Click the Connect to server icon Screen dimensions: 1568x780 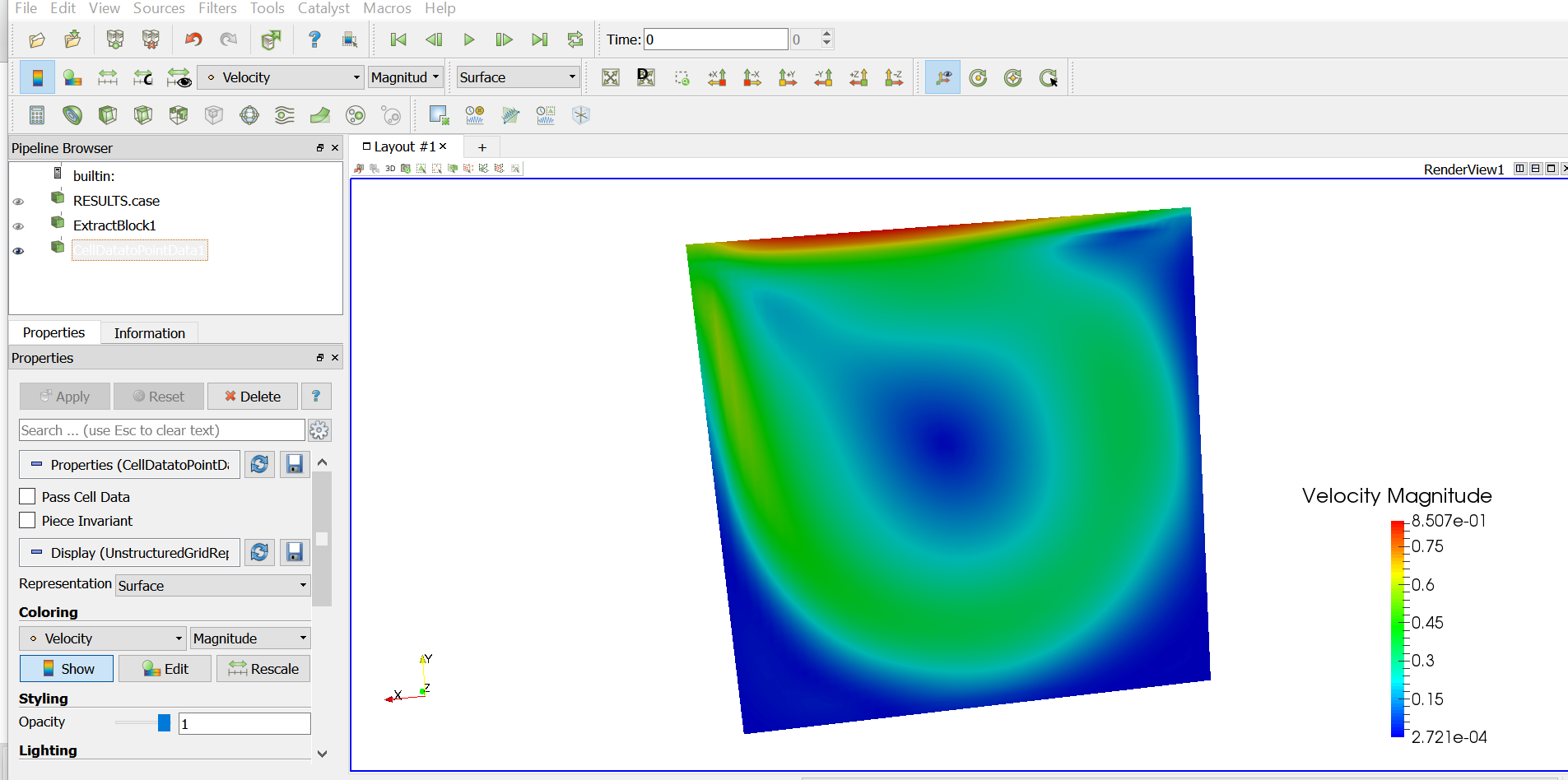coord(115,39)
